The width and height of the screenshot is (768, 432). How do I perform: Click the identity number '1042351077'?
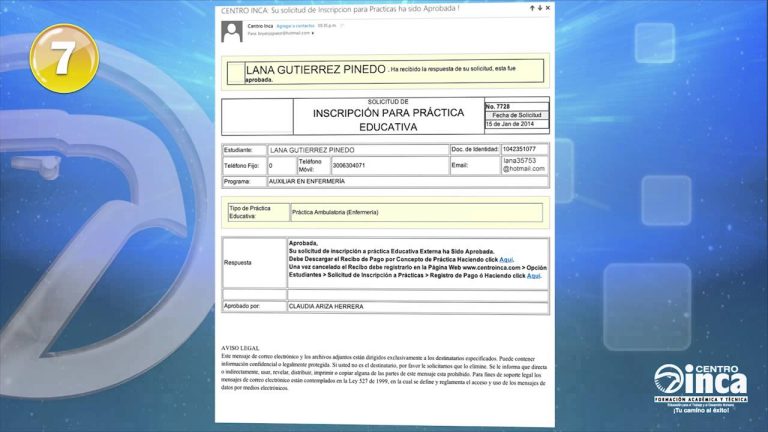pos(519,149)
